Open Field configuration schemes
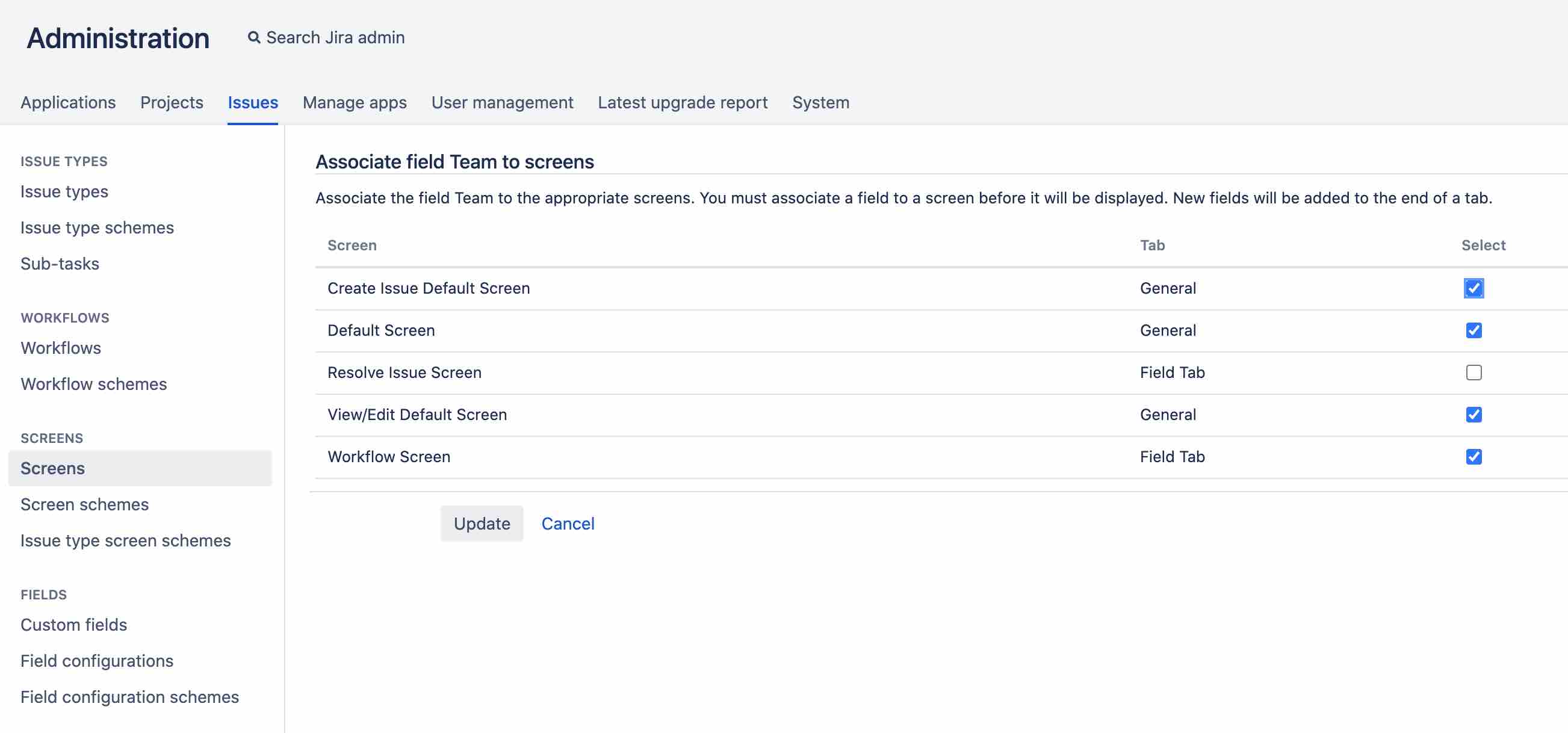 [129, 696]
